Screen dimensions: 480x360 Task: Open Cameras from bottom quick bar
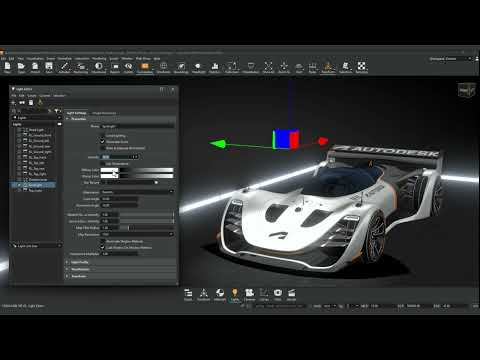coord(249,295)
